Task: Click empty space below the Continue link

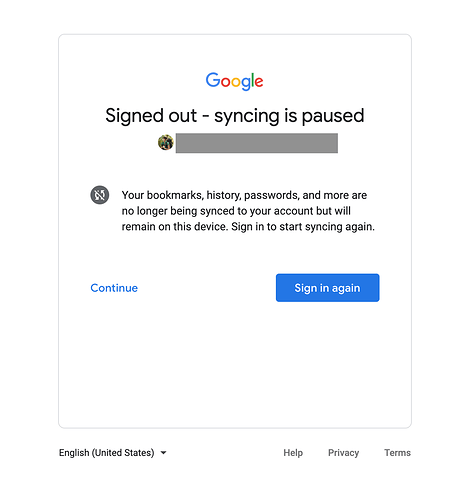Action: coord(114,333)
